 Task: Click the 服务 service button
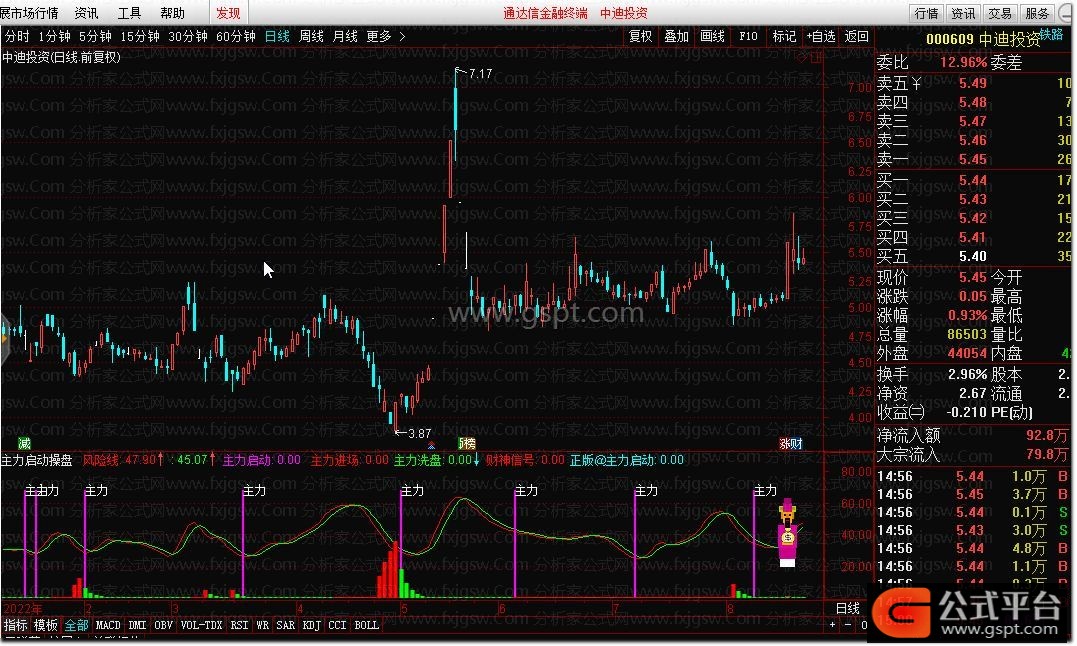click(1036, 13)
